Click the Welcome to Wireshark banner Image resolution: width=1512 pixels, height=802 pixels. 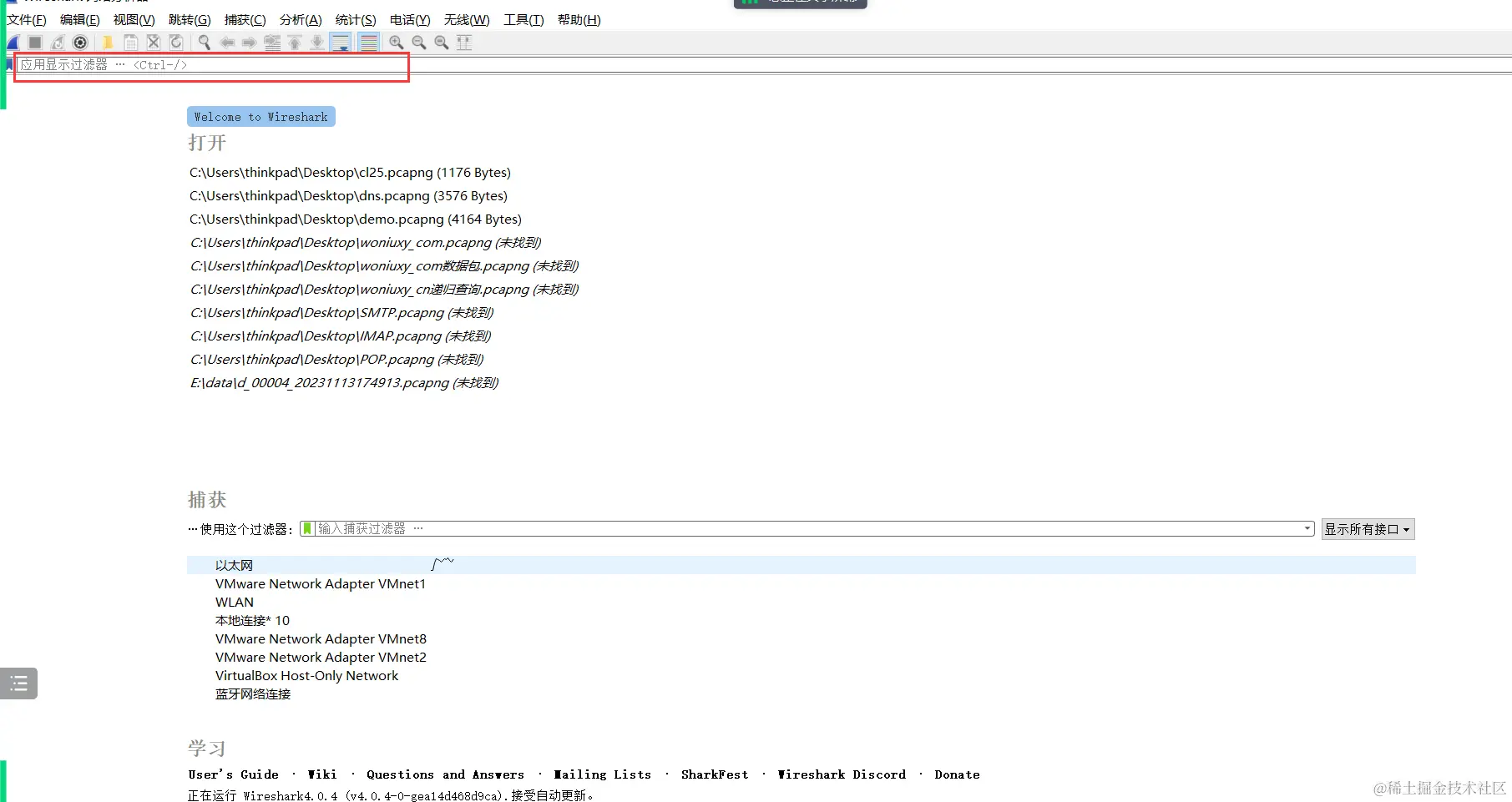pos(261,117)
